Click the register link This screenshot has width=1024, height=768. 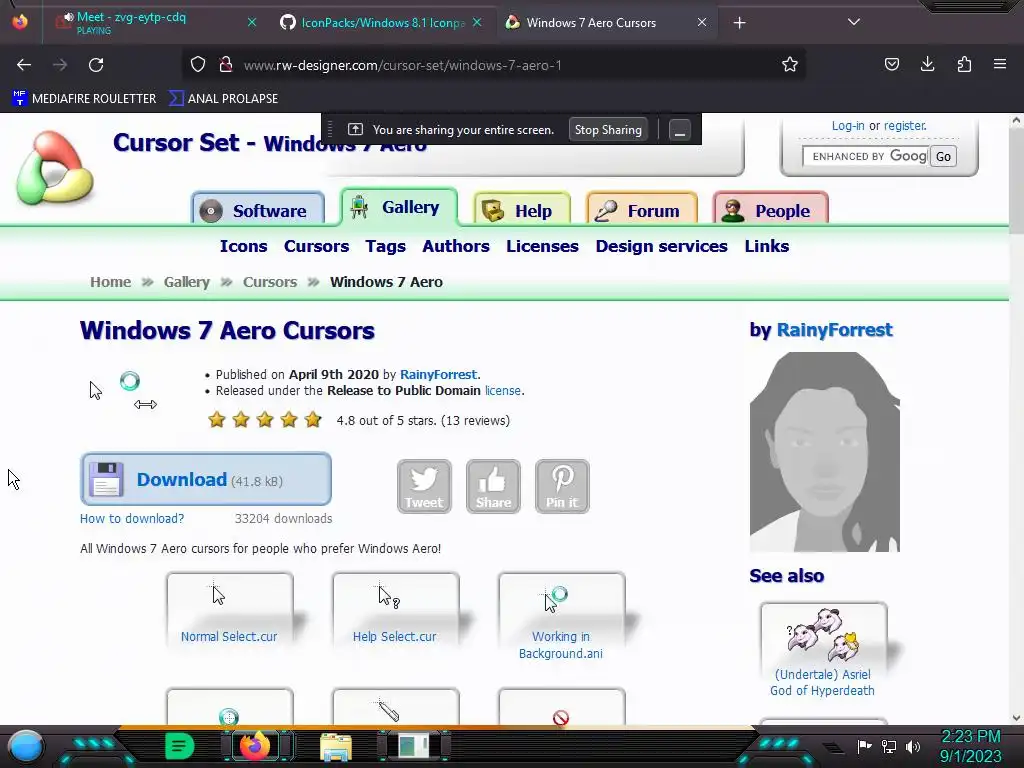click(904, 125)
